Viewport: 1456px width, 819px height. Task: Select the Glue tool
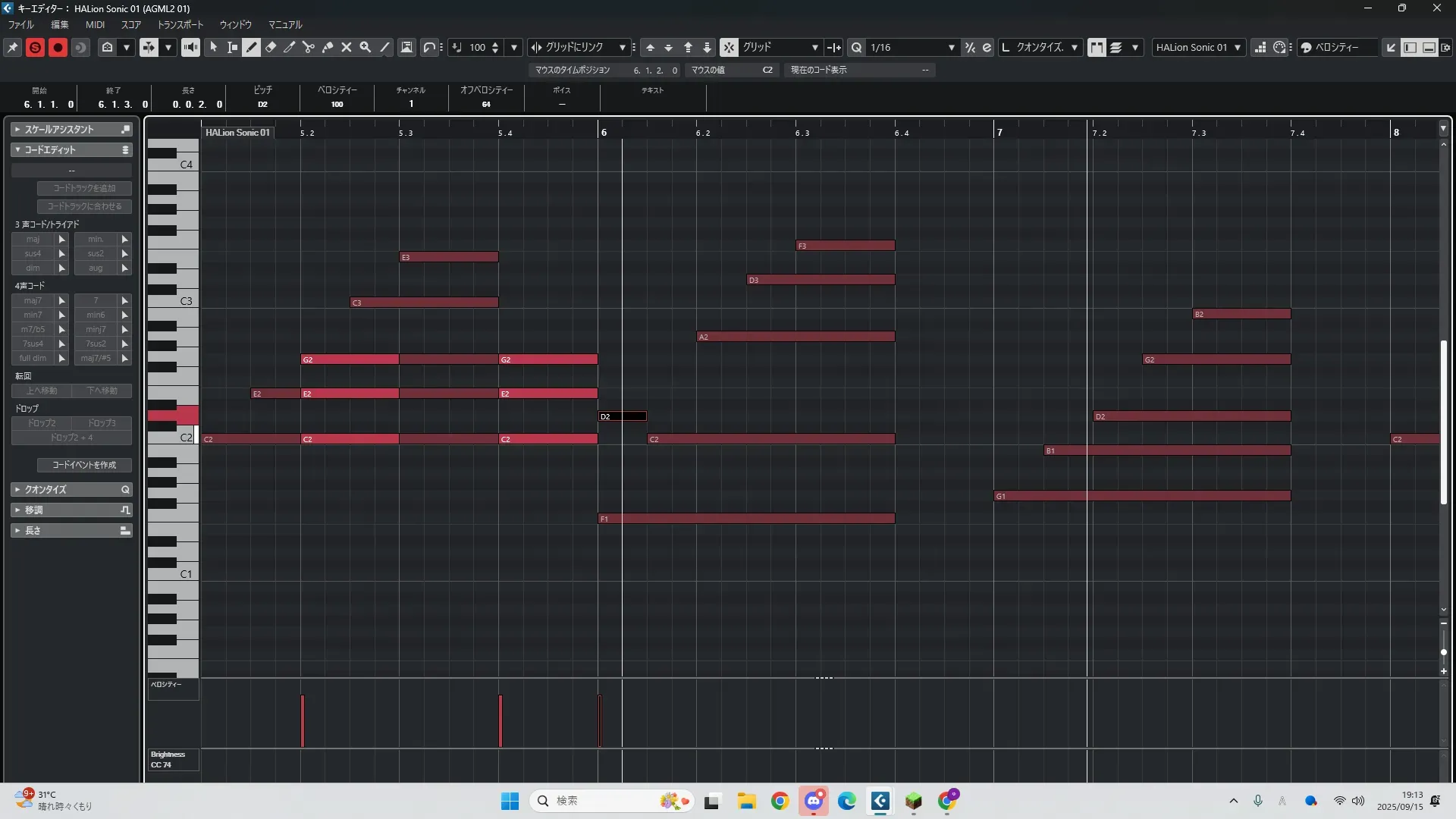point(328,47)
